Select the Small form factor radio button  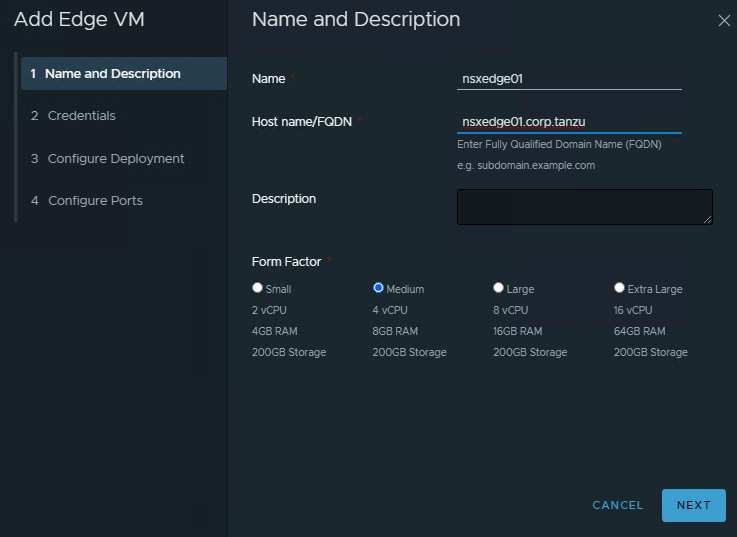pyautogui.click(x=258, y=288)
